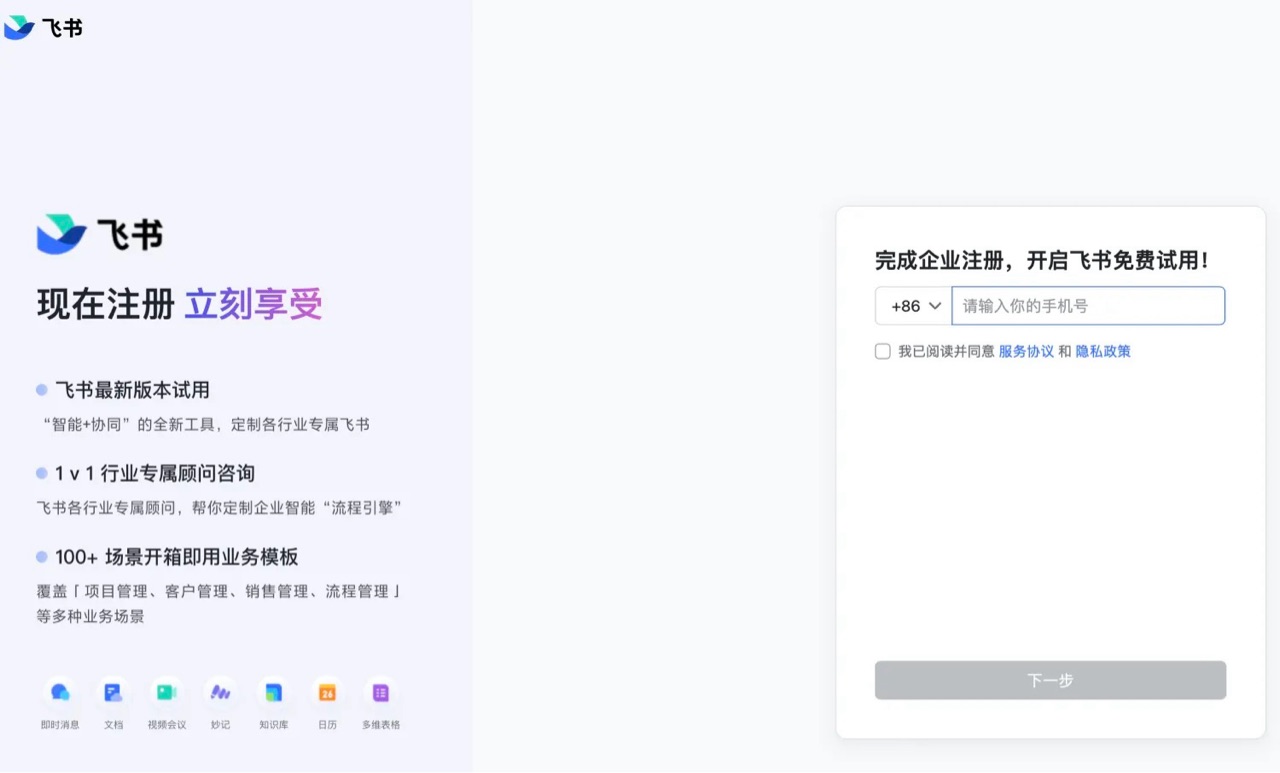Click the 100+ 场景开箱即用业务模板 heading

point(177,557)
